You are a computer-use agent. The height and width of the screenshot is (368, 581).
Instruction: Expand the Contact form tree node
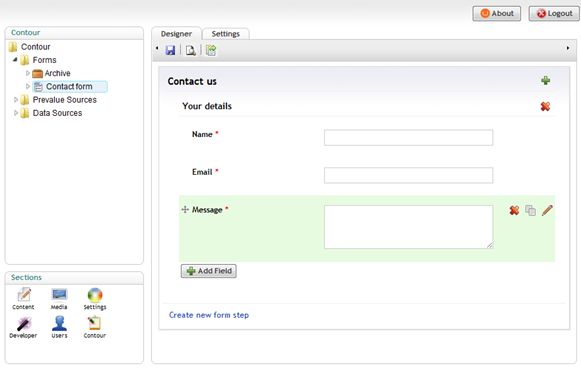point(27,86)
